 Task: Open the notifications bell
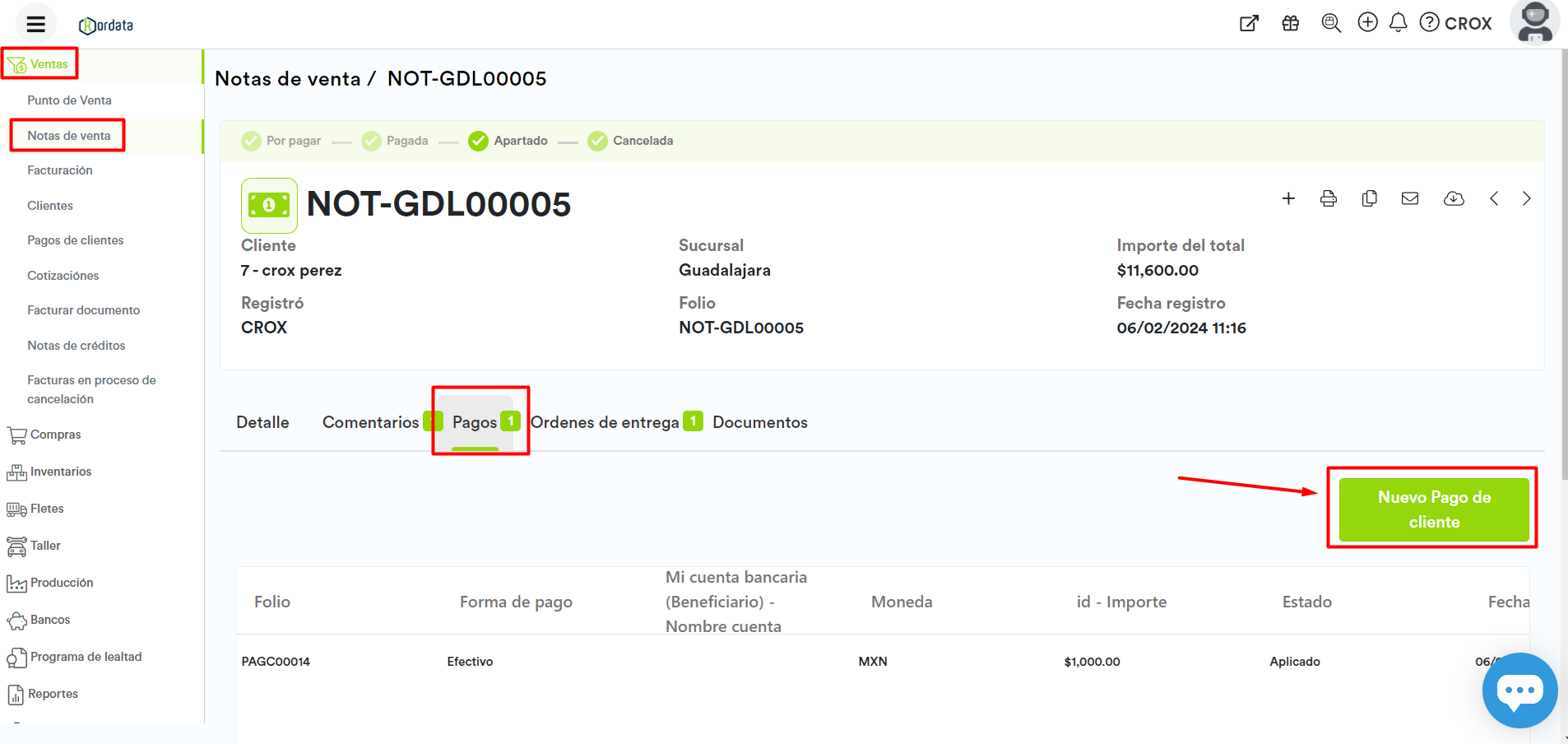[1398, 23]
